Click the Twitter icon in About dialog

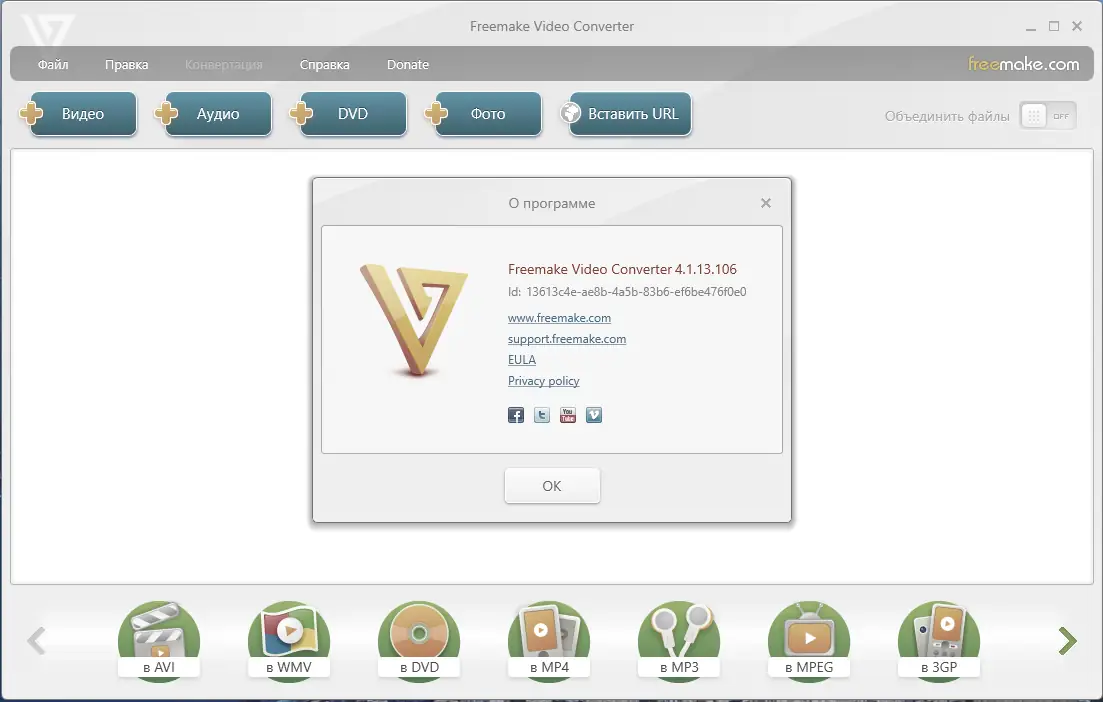tap(541, 414)
